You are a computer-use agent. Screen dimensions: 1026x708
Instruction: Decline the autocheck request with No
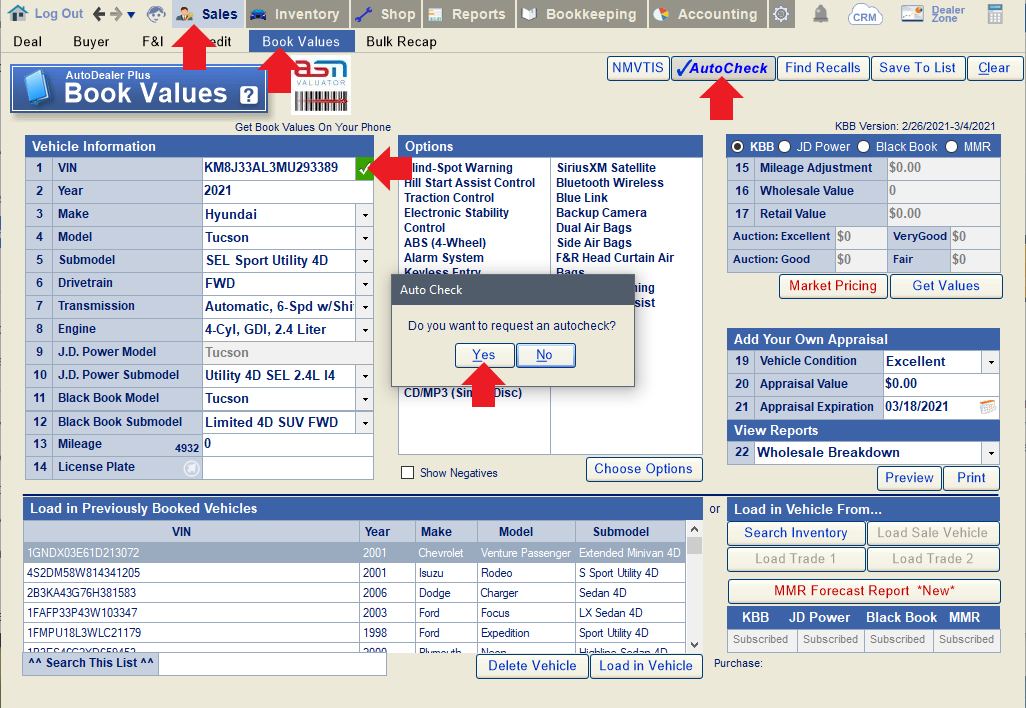tap(545, 355)
